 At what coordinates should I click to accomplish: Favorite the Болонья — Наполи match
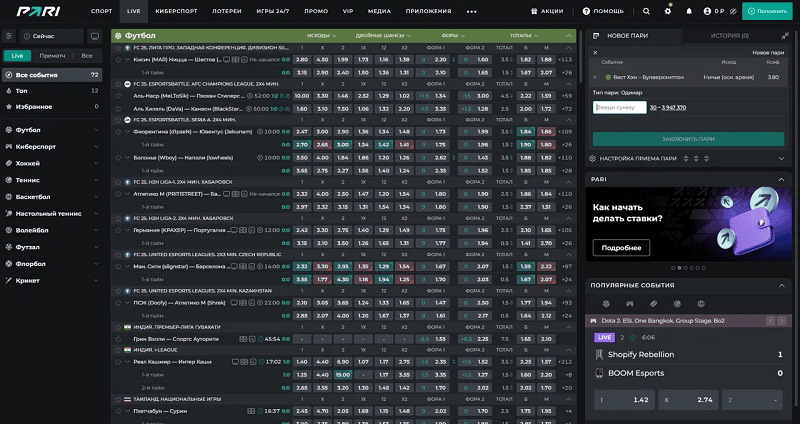point(118,158)
